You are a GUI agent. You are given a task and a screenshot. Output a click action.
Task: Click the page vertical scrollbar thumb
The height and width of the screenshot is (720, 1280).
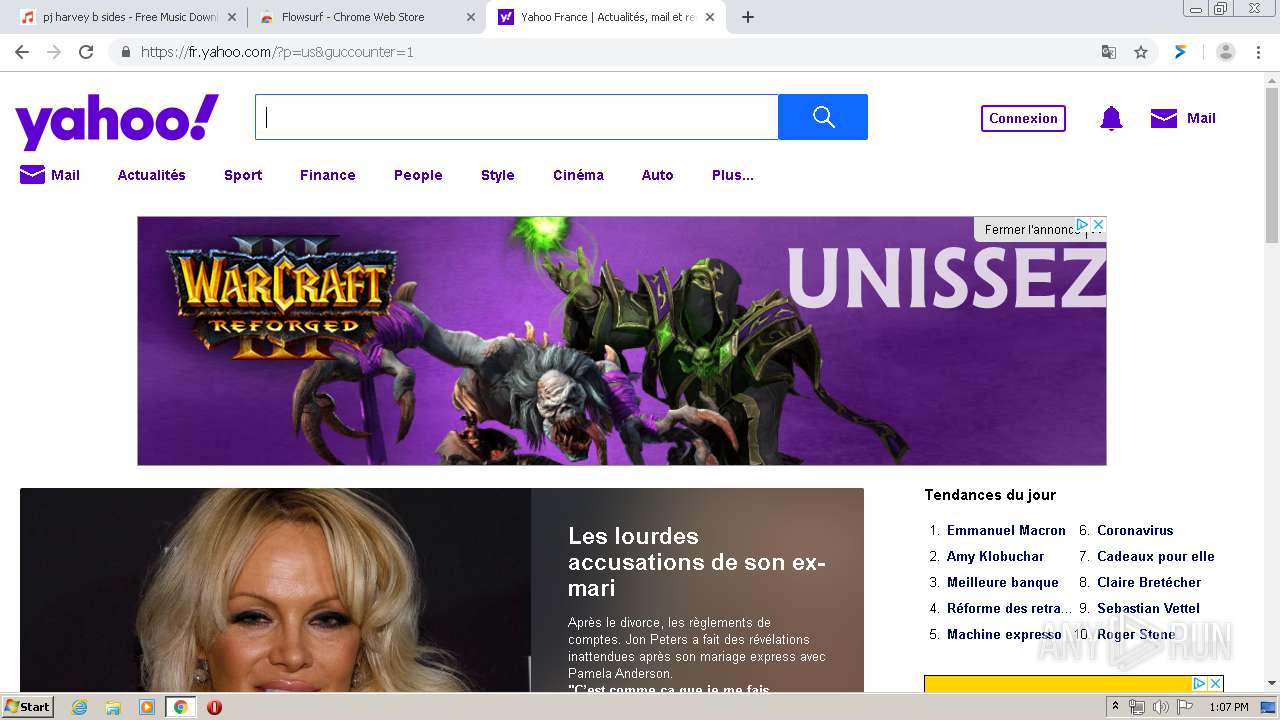point(1272,165)
